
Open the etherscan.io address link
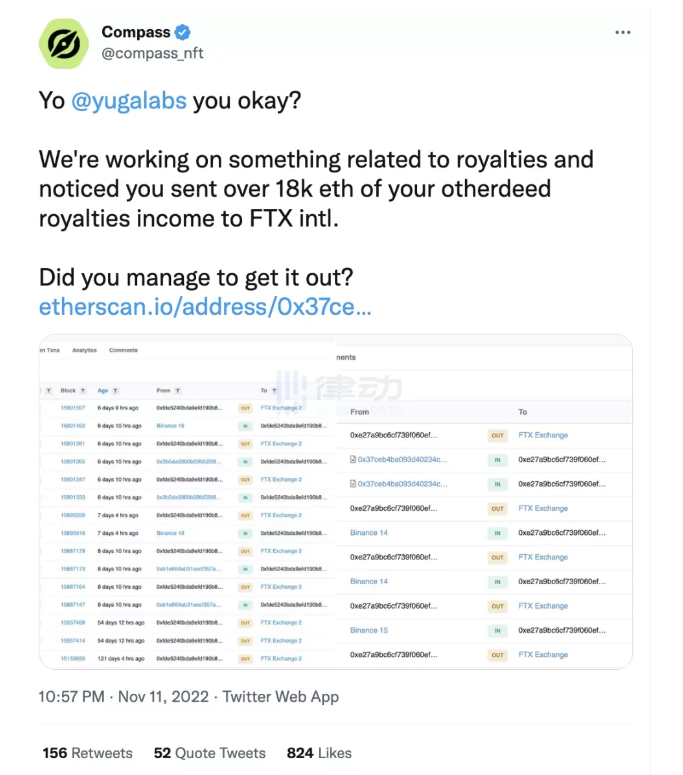[x=205, y=307]
